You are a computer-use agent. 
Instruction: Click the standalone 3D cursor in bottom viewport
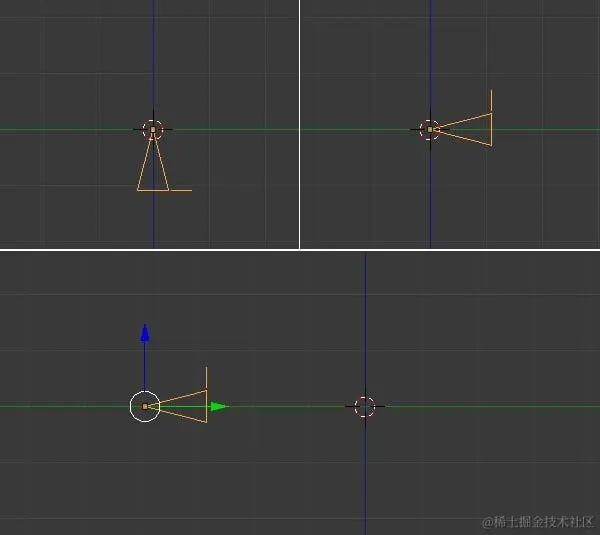(365, 406)
